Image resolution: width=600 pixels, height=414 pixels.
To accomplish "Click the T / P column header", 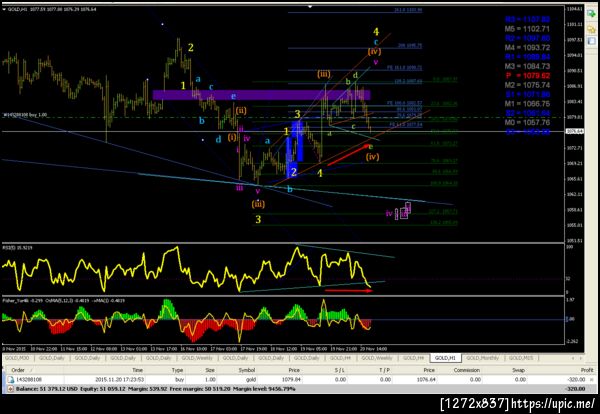I will 385,370.
